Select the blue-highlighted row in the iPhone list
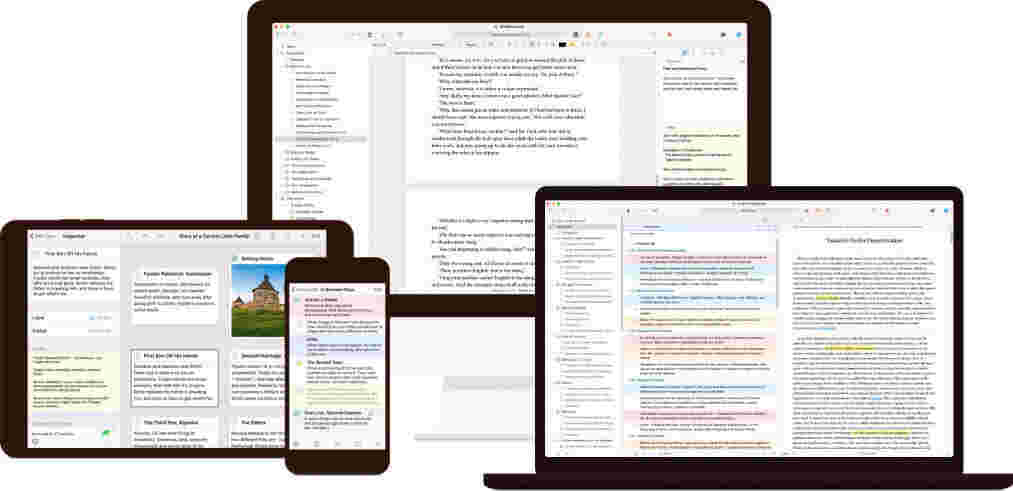 [x=336, y=346]
